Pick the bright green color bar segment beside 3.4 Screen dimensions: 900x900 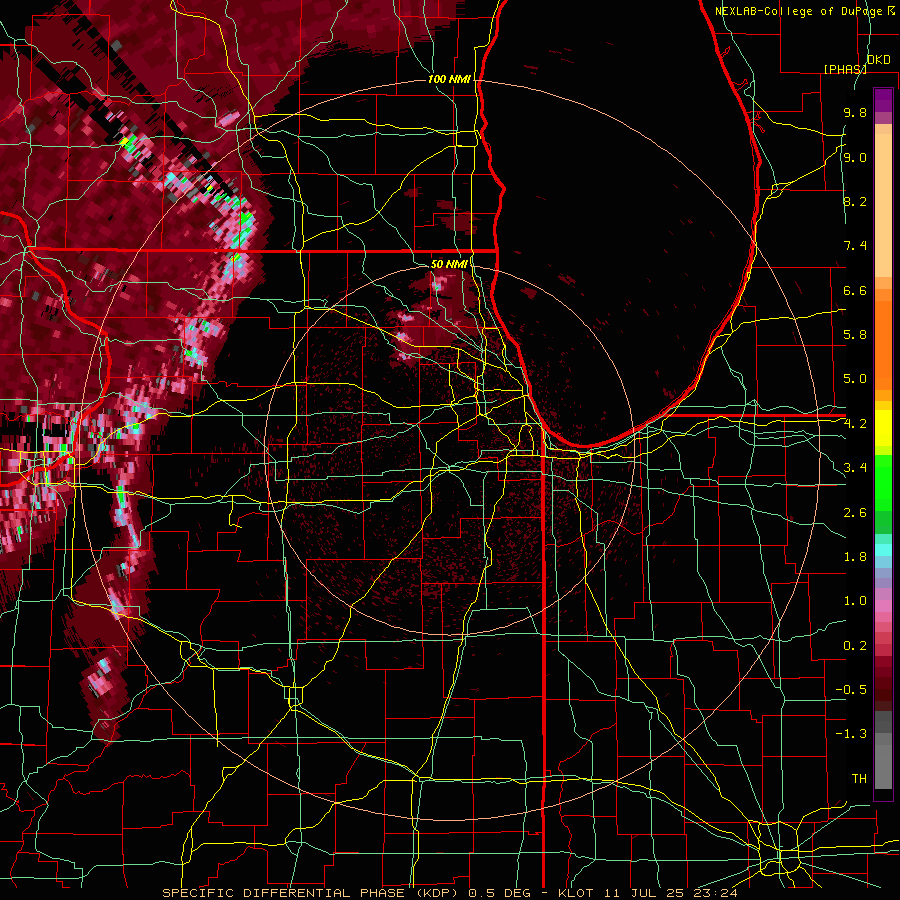[883, 482]
